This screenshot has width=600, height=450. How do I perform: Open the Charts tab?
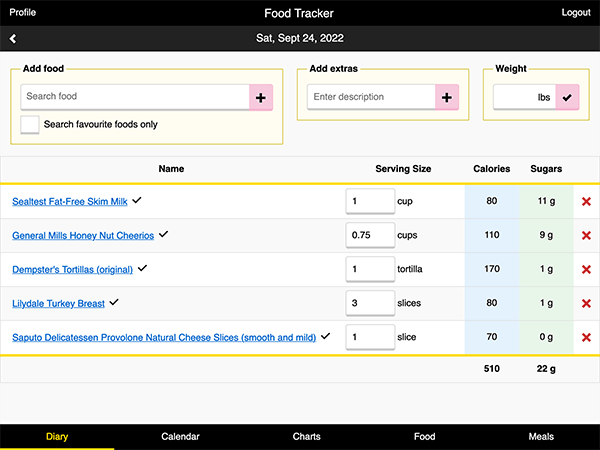click(x=307, y=437)
